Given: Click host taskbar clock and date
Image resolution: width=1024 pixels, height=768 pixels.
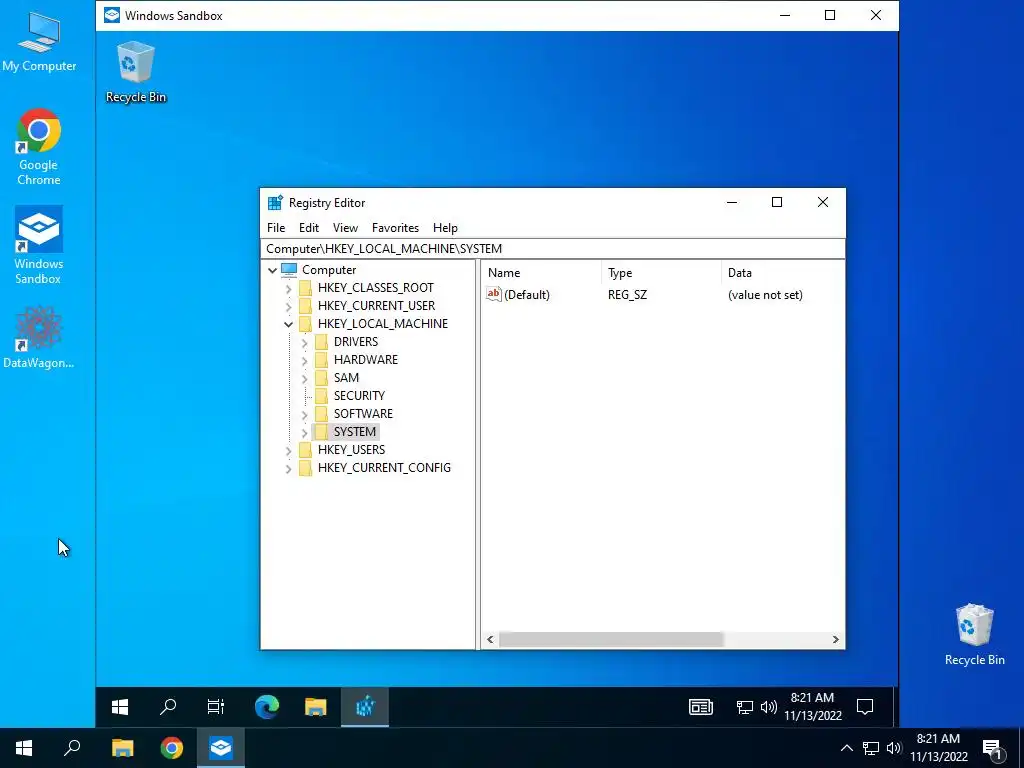Looking at the screenshot, I should pos(938,748).
